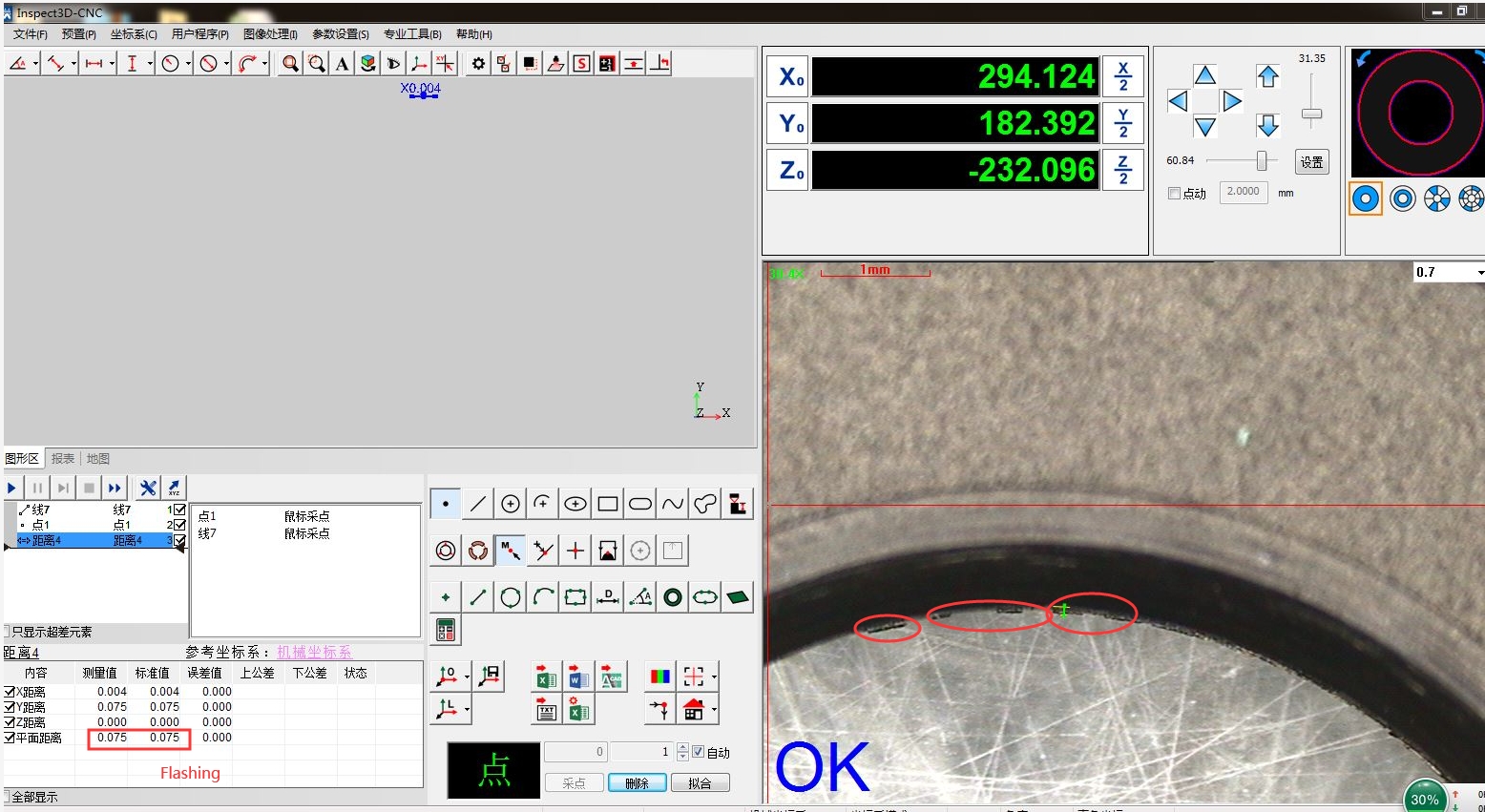Toggle 只显示超差元素 checkbox

(x=8, y=632)
